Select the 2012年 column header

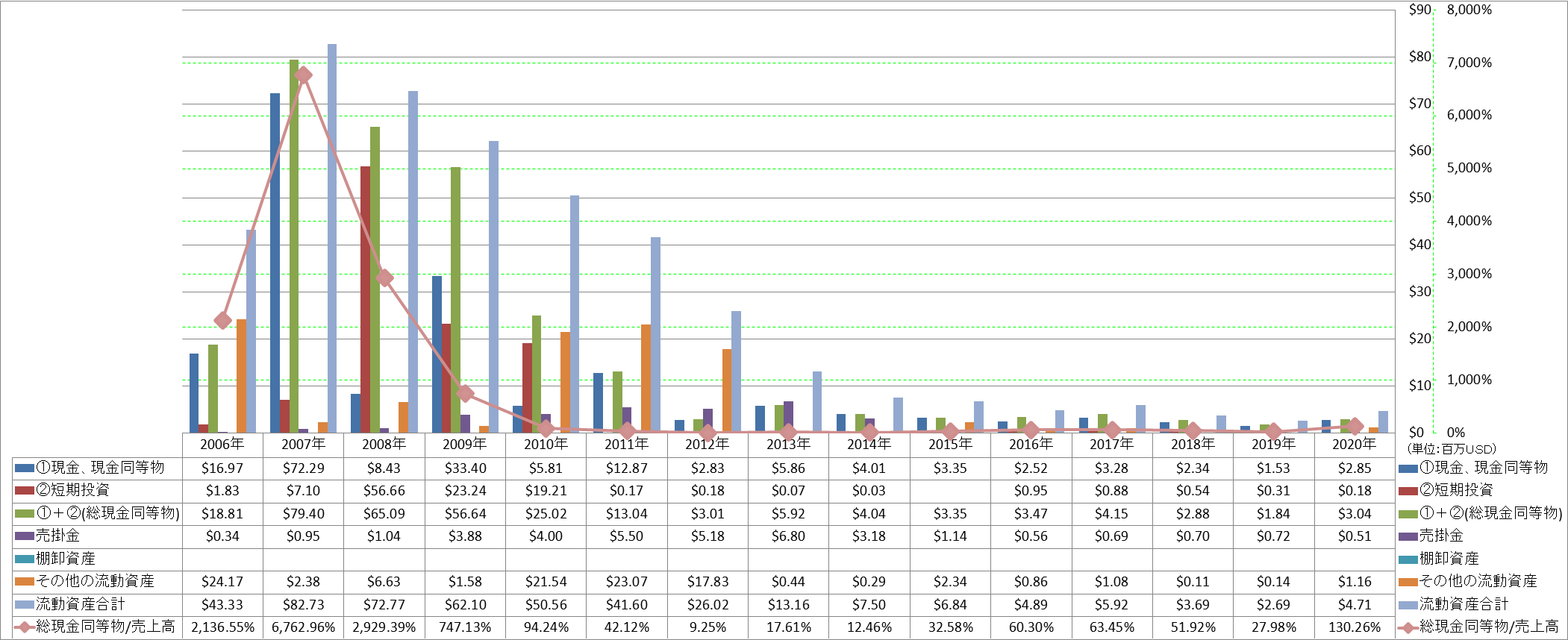[x=708, y=445]
